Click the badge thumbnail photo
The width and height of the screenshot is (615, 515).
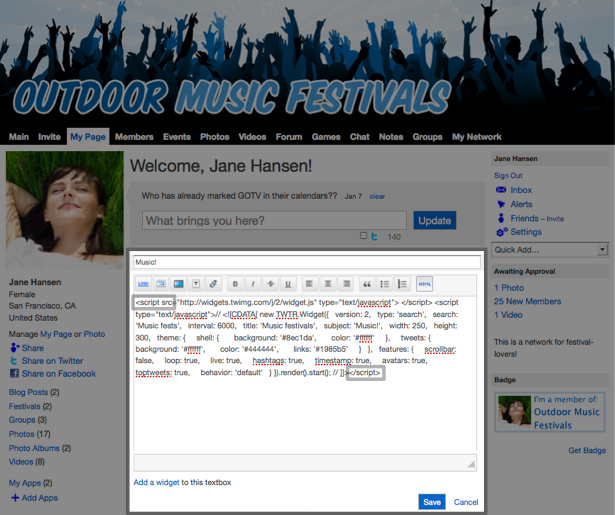[x=514, y=411]
